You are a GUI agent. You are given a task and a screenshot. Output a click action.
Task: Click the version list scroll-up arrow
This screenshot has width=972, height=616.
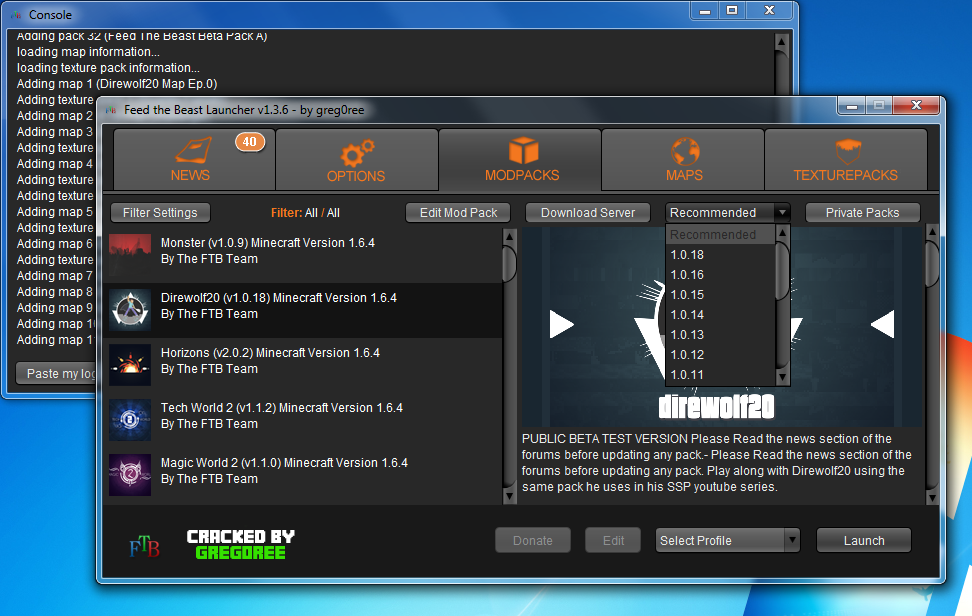[x=782, y=232]
